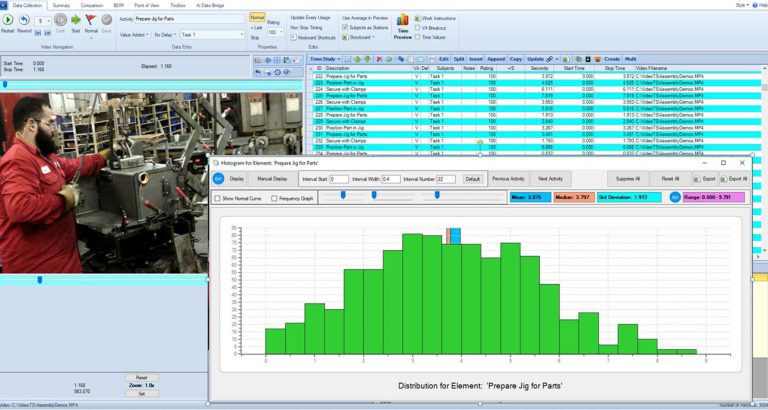Click the blue 6σ icon next to Display
Screen dimensions: 768x410
218,179
